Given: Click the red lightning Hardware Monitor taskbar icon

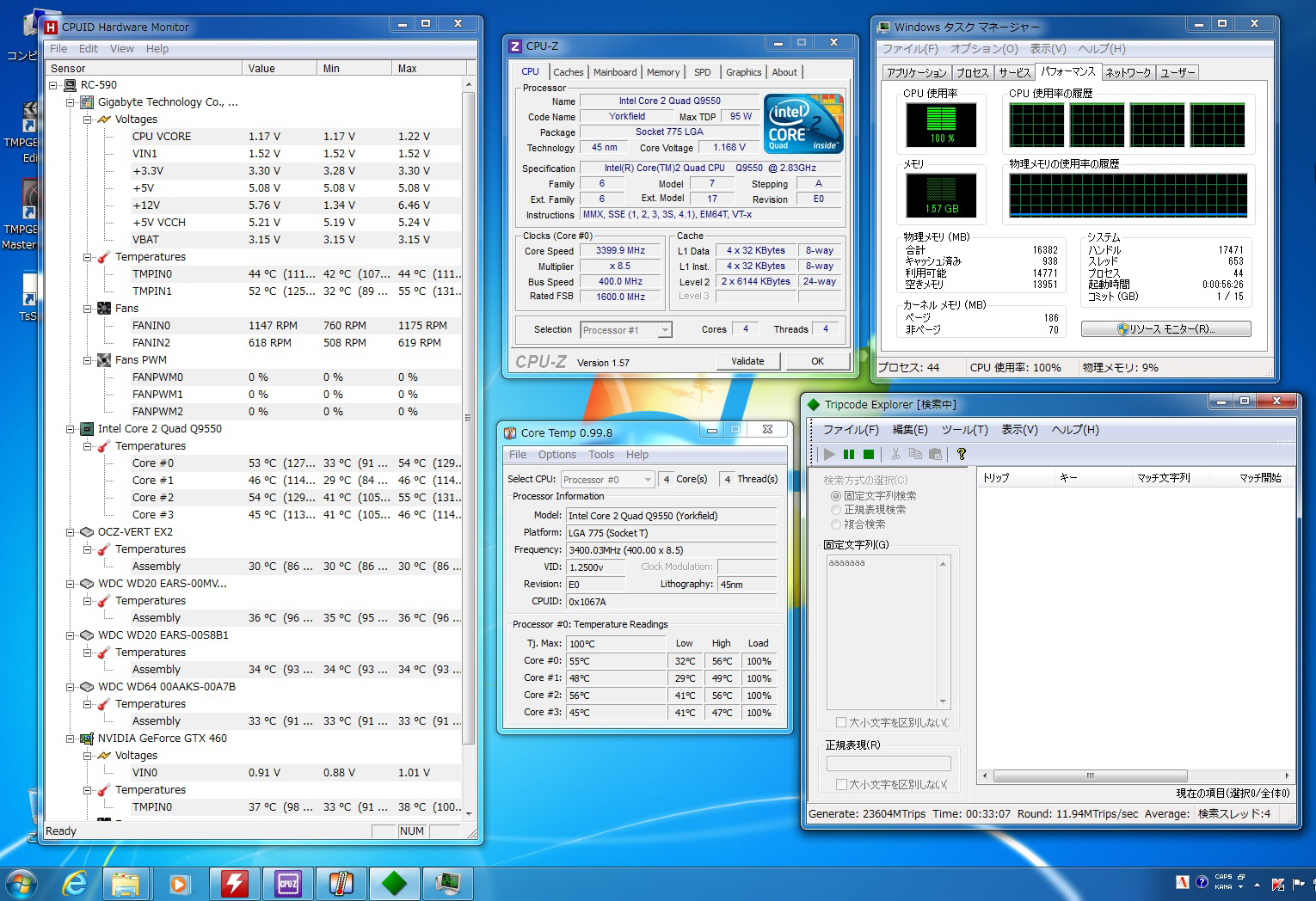Looking at the screenshot, I should (x=234, y=883).
